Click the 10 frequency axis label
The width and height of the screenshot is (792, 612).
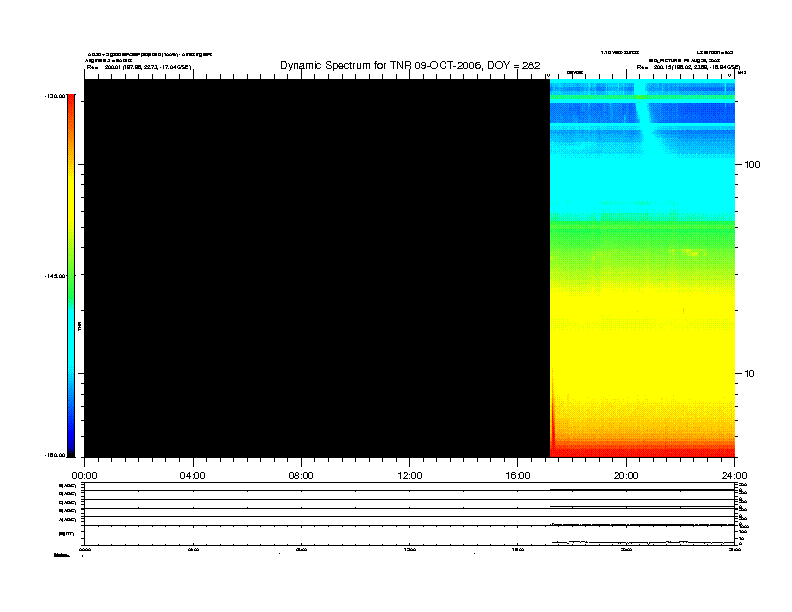click(749, 374)
